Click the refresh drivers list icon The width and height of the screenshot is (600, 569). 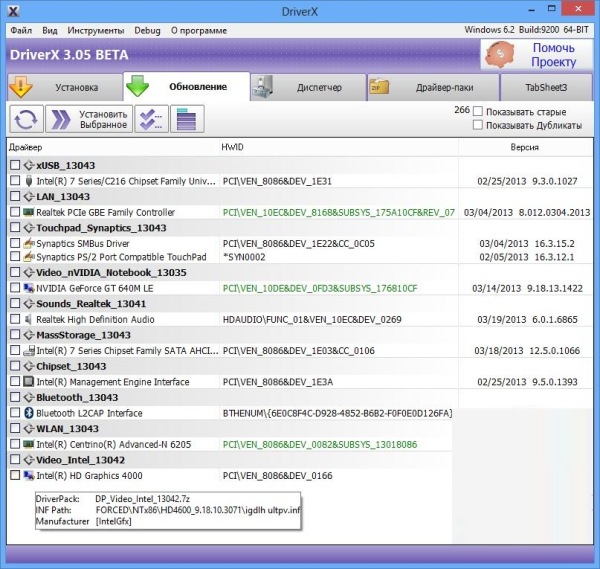(25, 120)
